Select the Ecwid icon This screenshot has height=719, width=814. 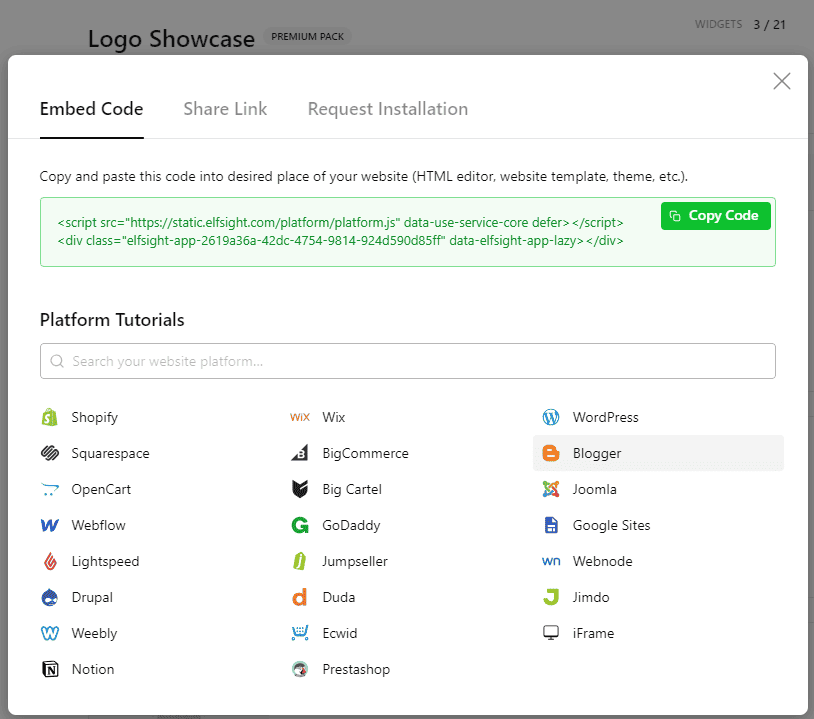(x=299, y=633)
